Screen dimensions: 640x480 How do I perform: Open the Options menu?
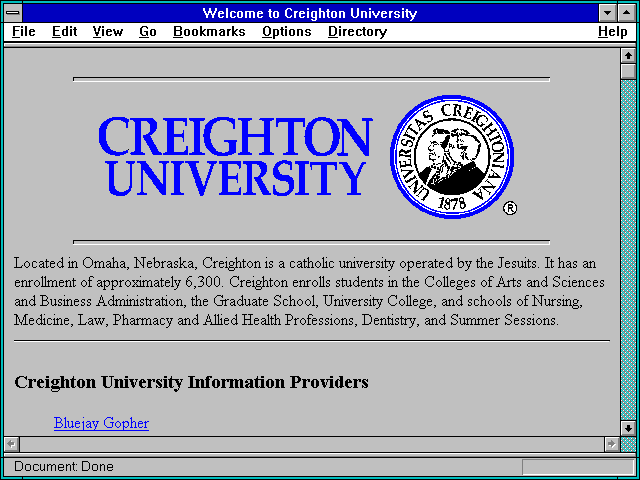click(x=287, y=31)
